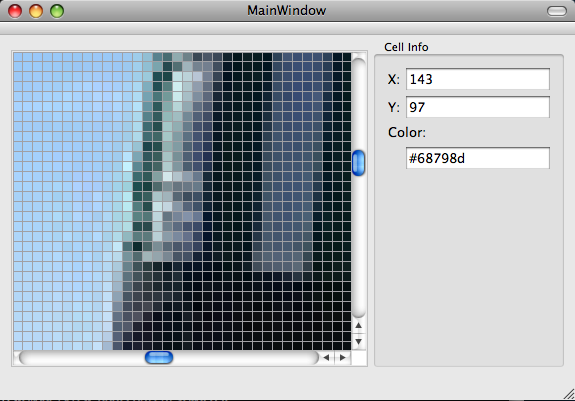Screen dimensions: 575x401
Task: Click the horizontal scrollbar blue thumb
Action: 159,357
